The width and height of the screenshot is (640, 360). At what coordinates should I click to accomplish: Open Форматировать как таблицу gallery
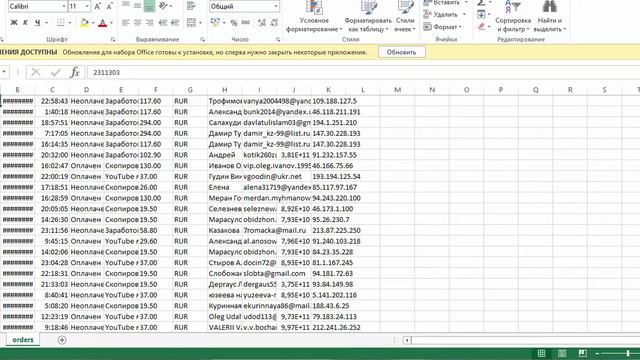(x=368, y=17)
